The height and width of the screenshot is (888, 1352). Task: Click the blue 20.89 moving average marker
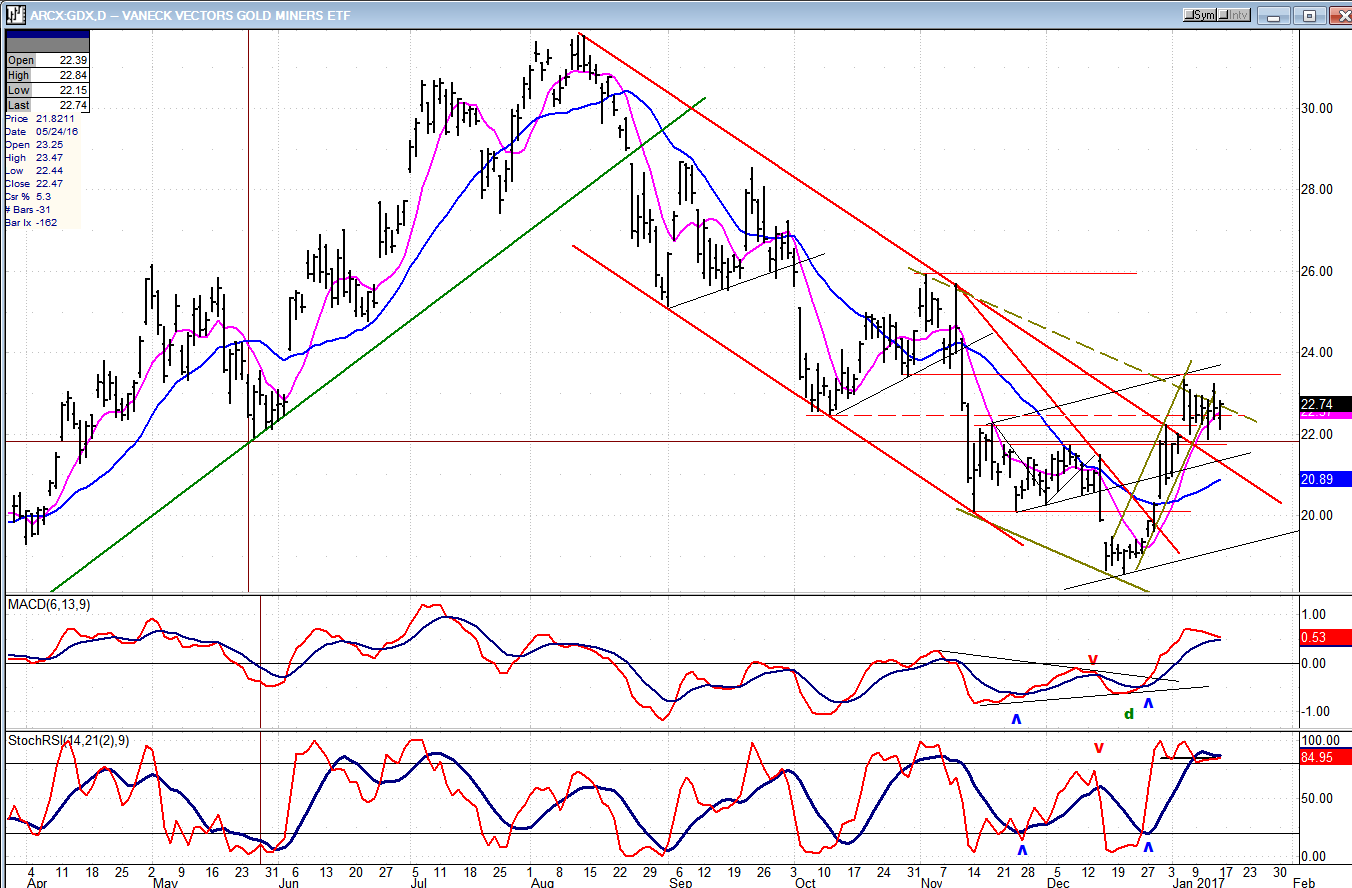tap(1325, 480)
